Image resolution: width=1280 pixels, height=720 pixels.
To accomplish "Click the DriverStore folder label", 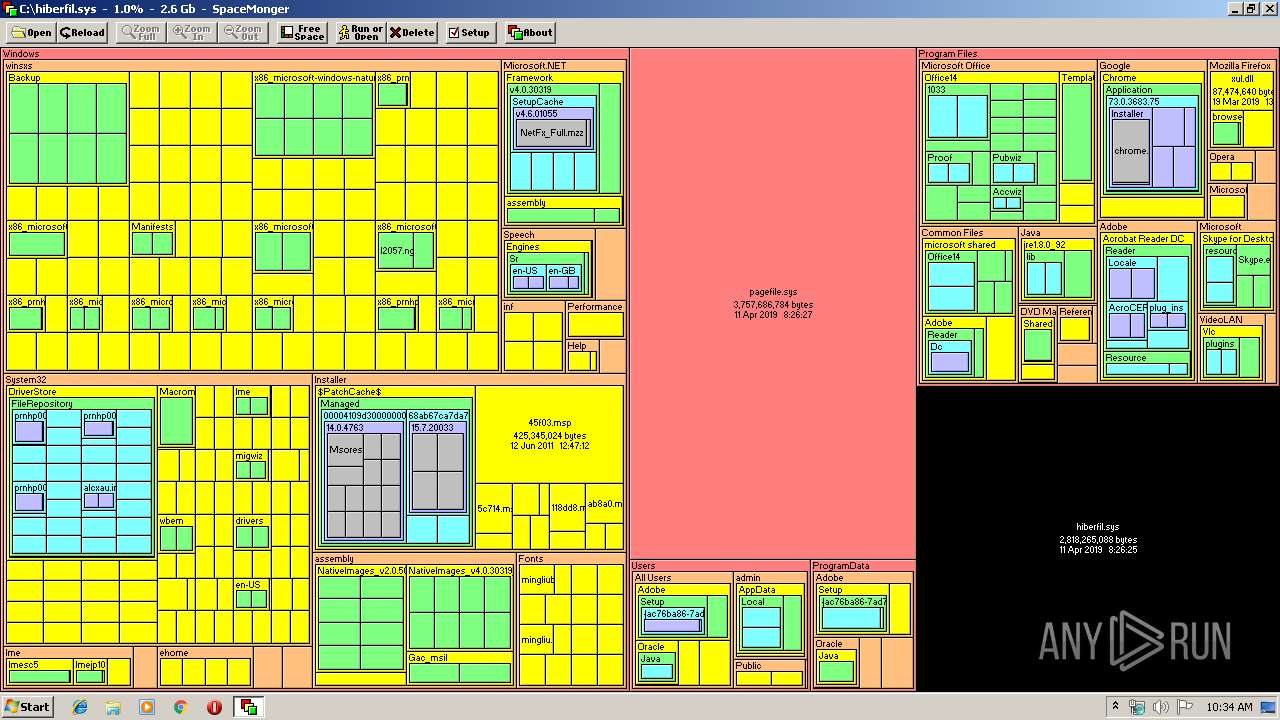I will [33, 393].
